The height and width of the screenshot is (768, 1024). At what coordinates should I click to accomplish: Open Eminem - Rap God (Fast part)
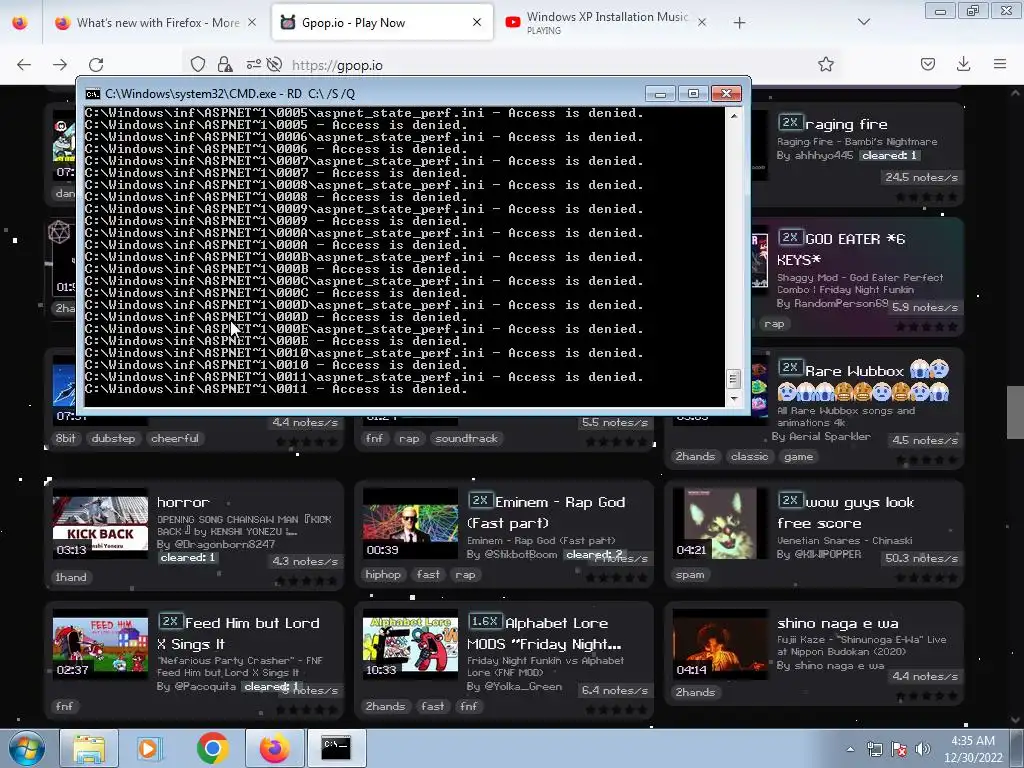click(547, 512)
